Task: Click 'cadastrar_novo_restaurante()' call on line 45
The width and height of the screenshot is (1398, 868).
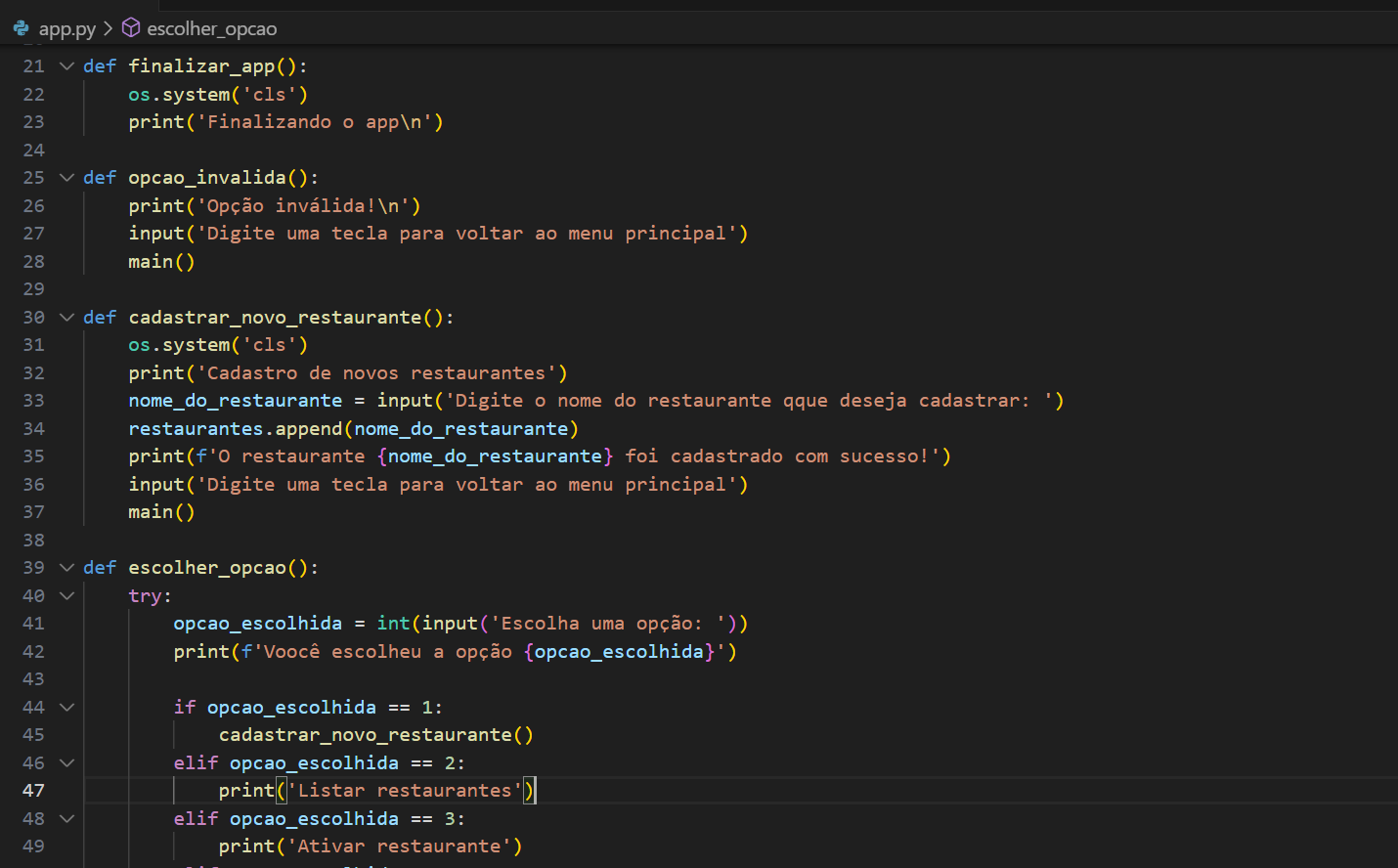Action: coord(376,734)
